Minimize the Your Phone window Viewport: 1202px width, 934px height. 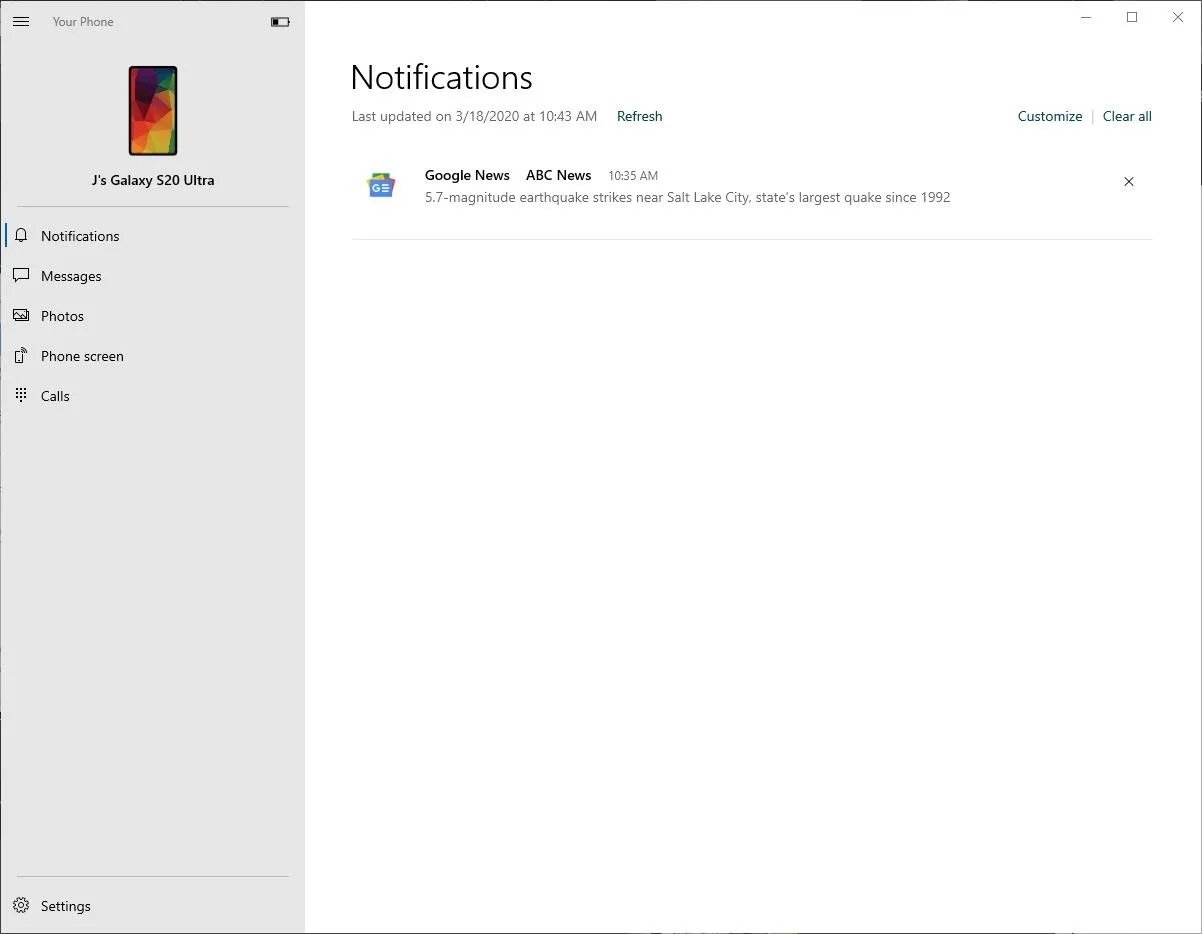(x=1086, y=17)
